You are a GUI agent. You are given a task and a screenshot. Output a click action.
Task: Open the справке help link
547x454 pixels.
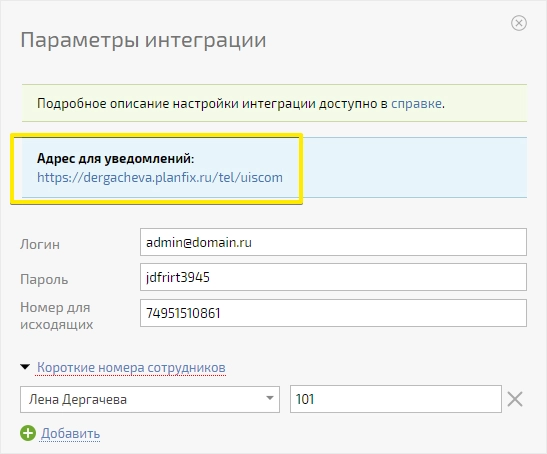click(416, 104)
